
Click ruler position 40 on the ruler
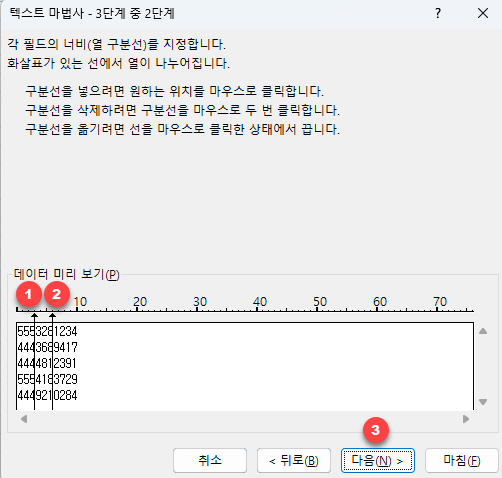(260, 302)
